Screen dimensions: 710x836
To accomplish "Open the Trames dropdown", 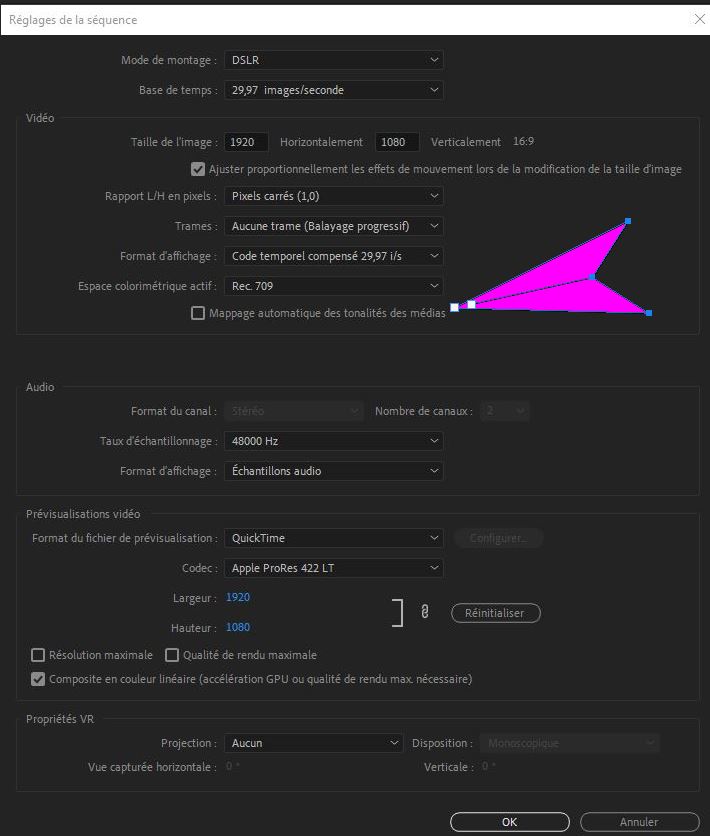I will pos(333,226).
